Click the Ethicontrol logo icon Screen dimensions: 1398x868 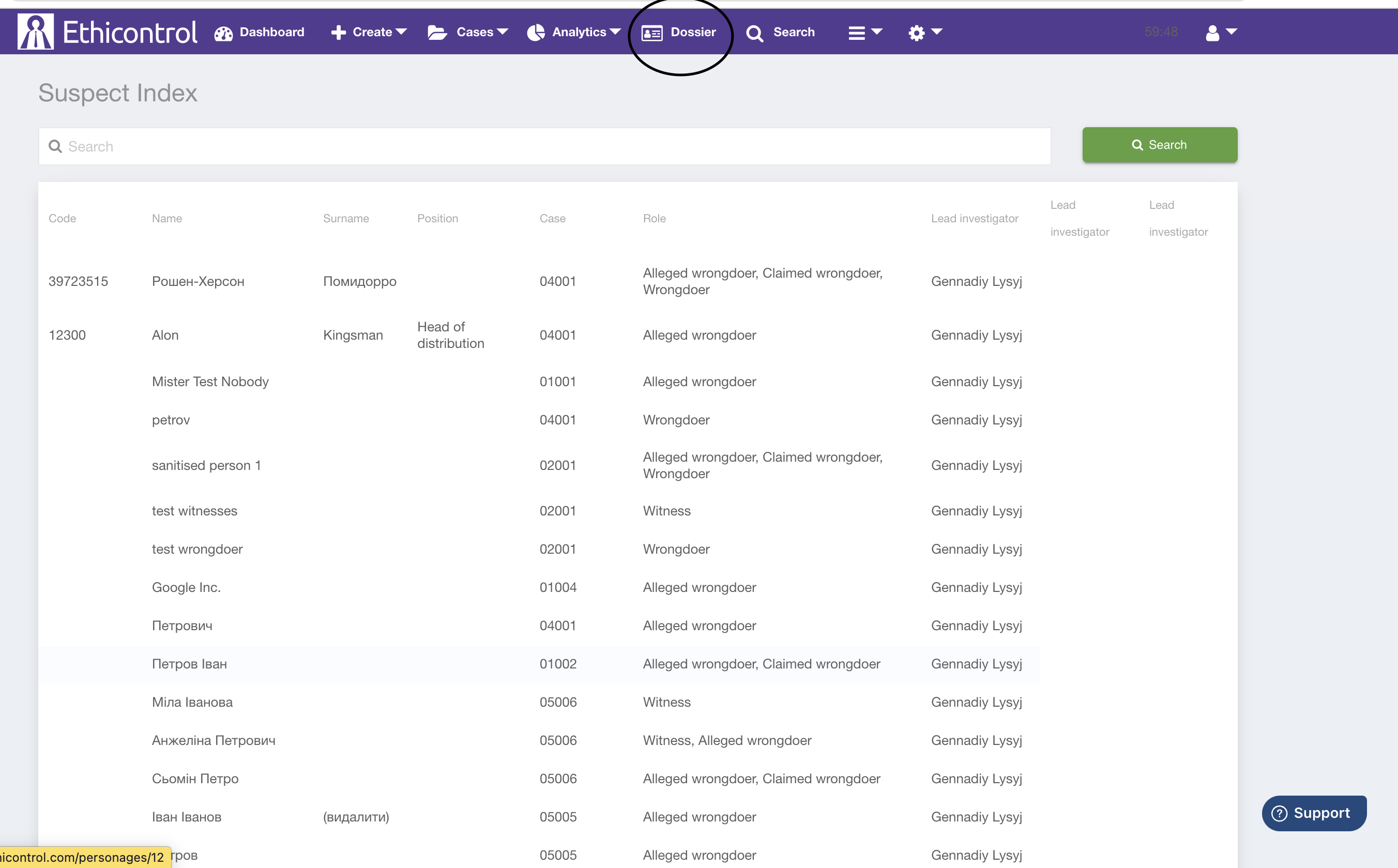(x=35, y=32)
